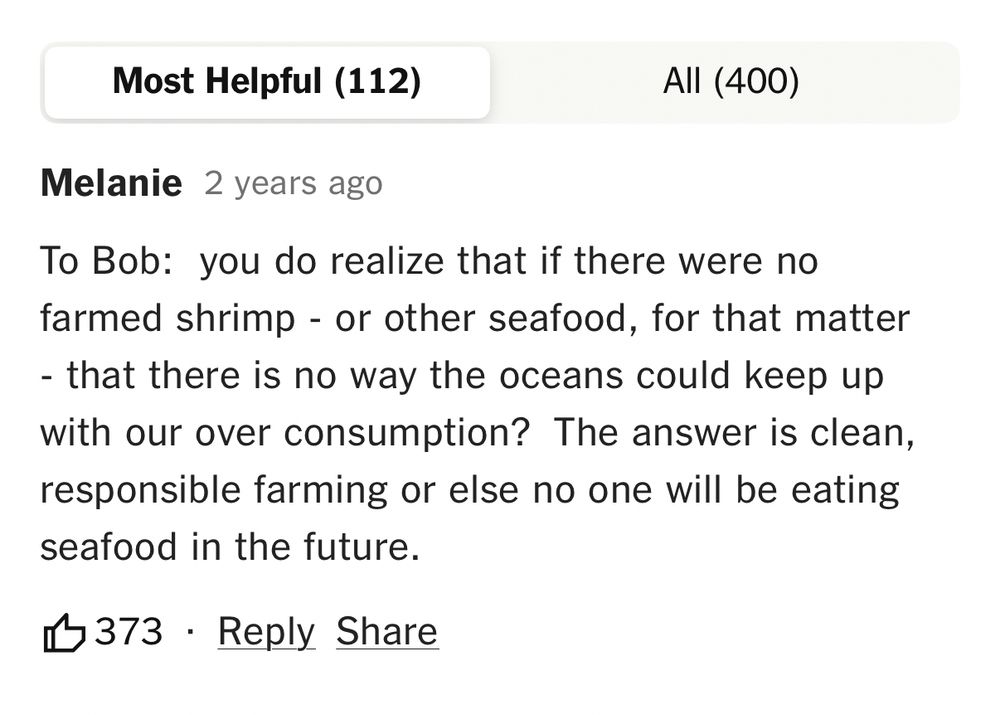Screen dimensions: 1000x715
Task: Click the Reply link on Melanie's comment
Action: pyautogui.click(x=265, y=631)
